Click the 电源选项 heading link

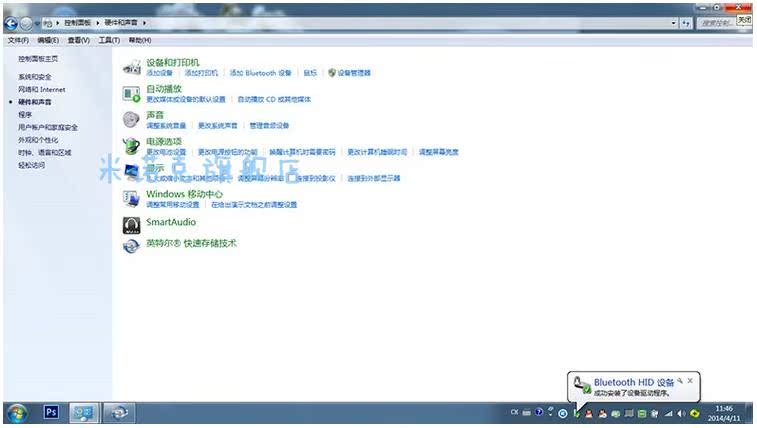pyautogui.click(x=164, y=141)
